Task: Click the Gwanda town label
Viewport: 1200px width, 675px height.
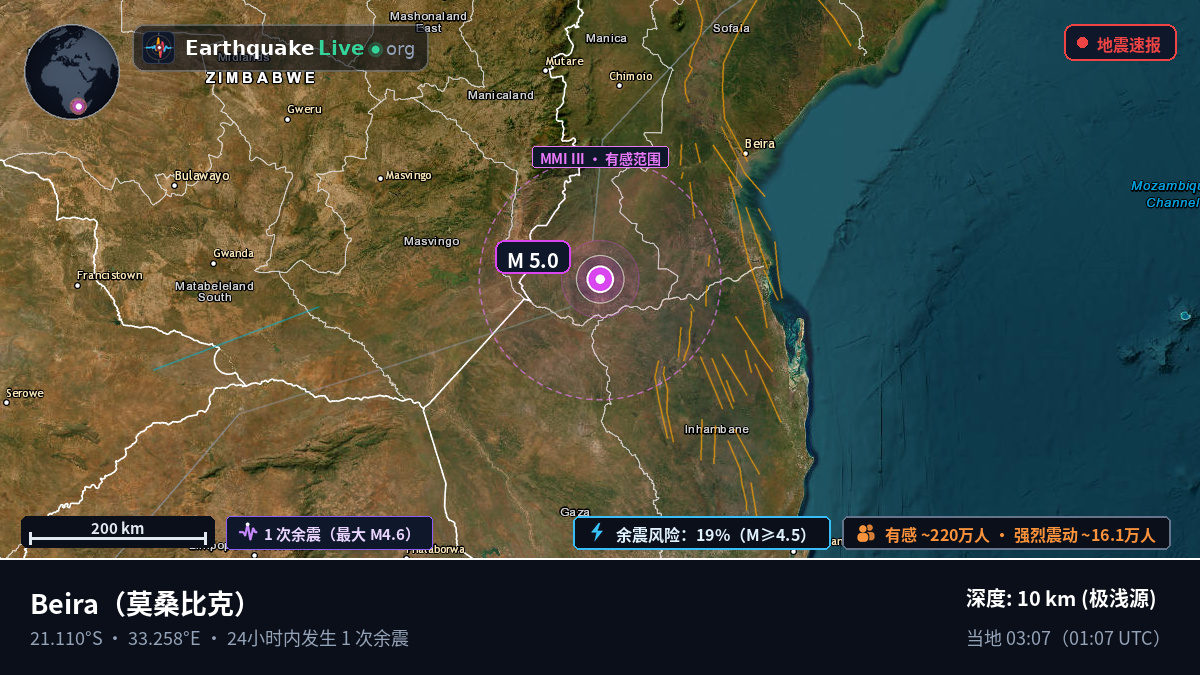Action: tap(233, 253)
